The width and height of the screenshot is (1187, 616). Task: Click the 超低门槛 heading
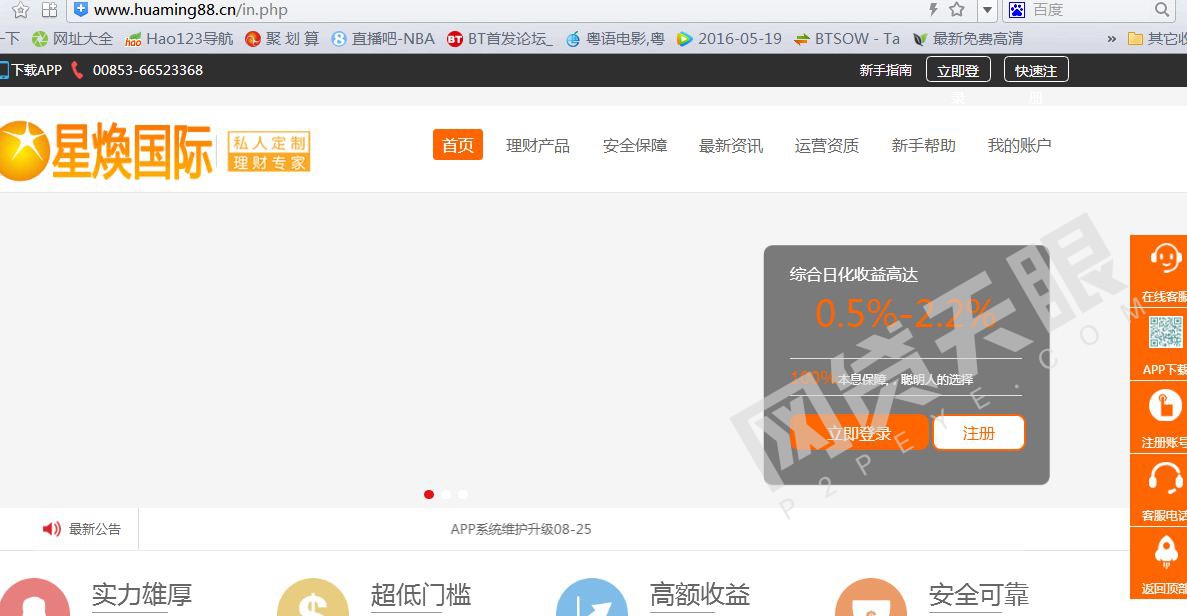point(421,594)
